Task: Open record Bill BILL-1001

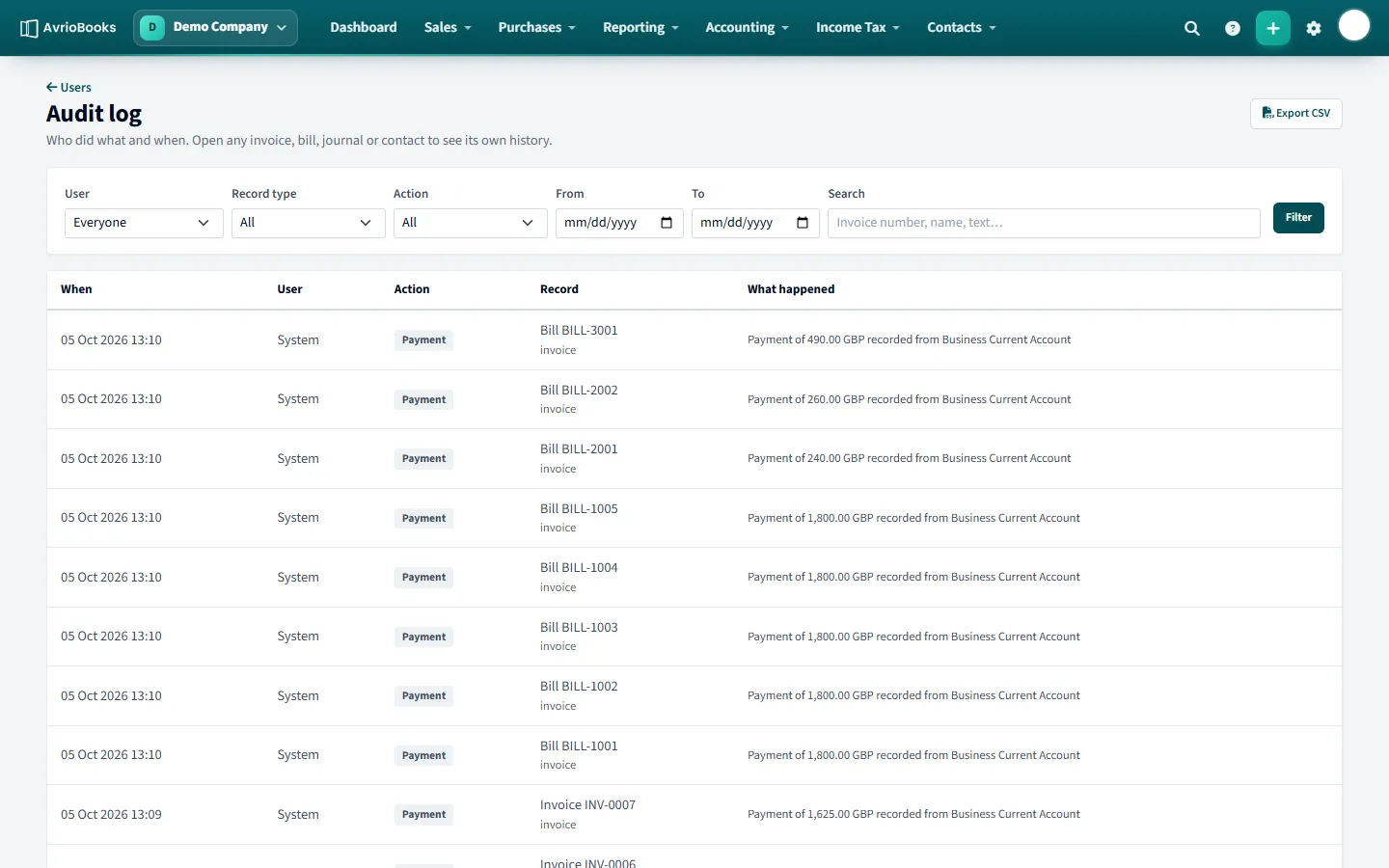Action: [x=579, y=746]
